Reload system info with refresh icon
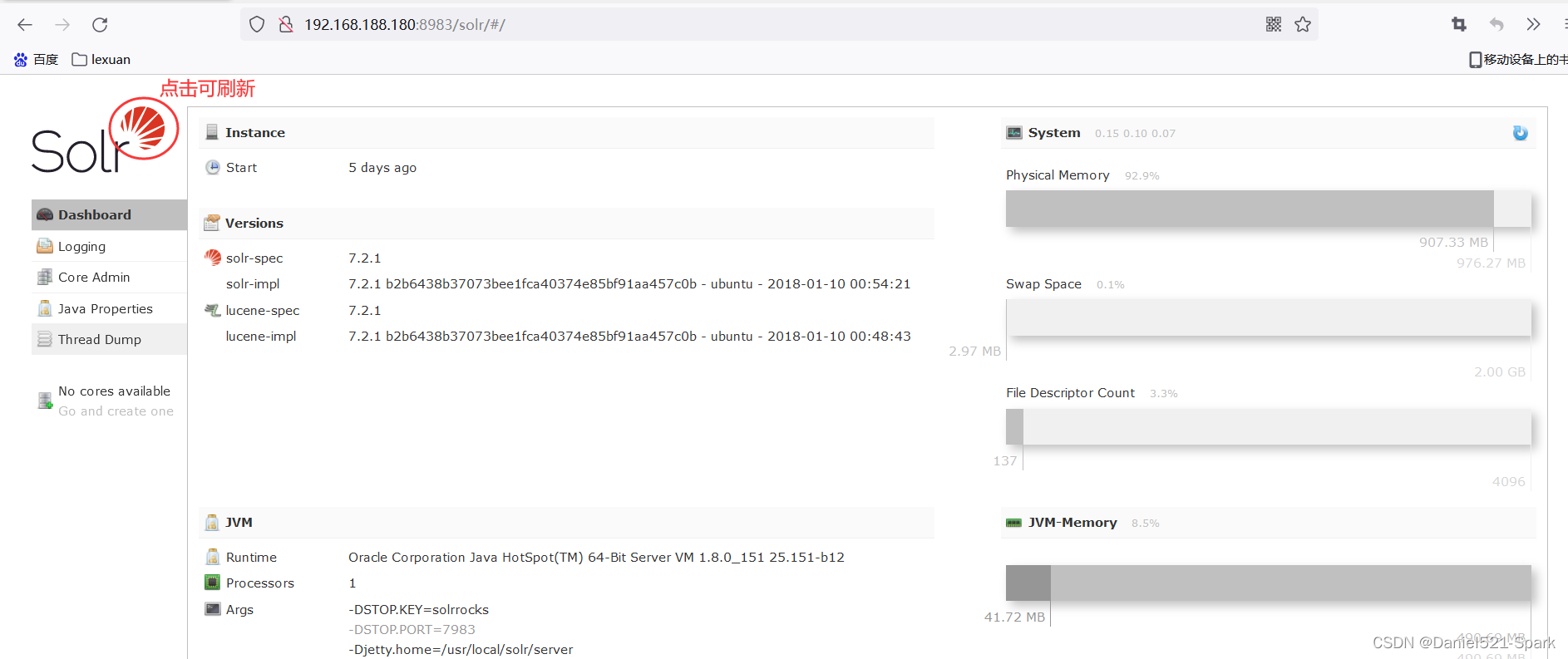Viewport: 1568px width, 659px height. (x=1520, y=133)
